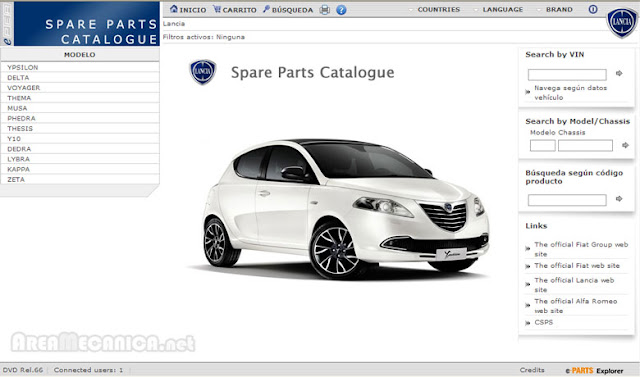640x377 pixels.
Task: Select the PHEDRA model
Action: (x=80, y=118)
